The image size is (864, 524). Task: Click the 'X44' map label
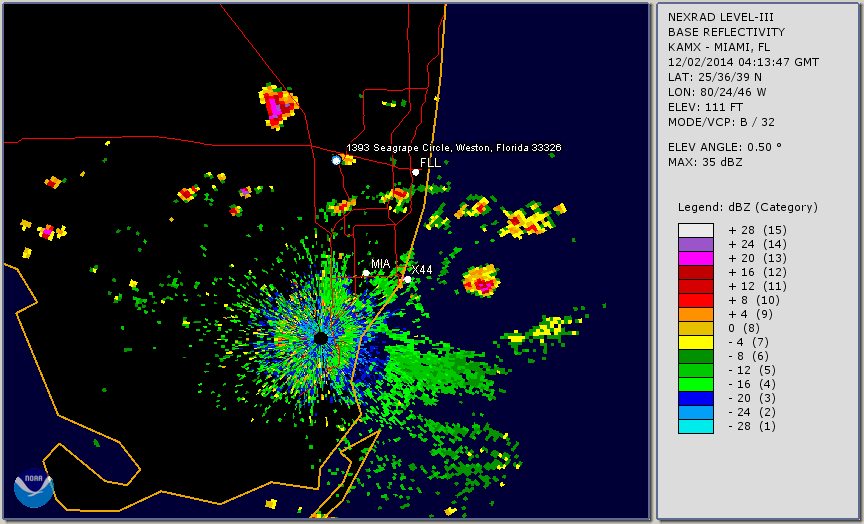422,270
